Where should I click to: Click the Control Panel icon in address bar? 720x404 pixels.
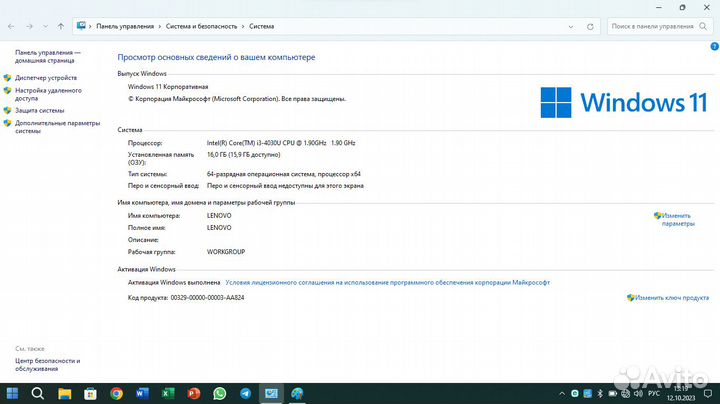[81, 26]
